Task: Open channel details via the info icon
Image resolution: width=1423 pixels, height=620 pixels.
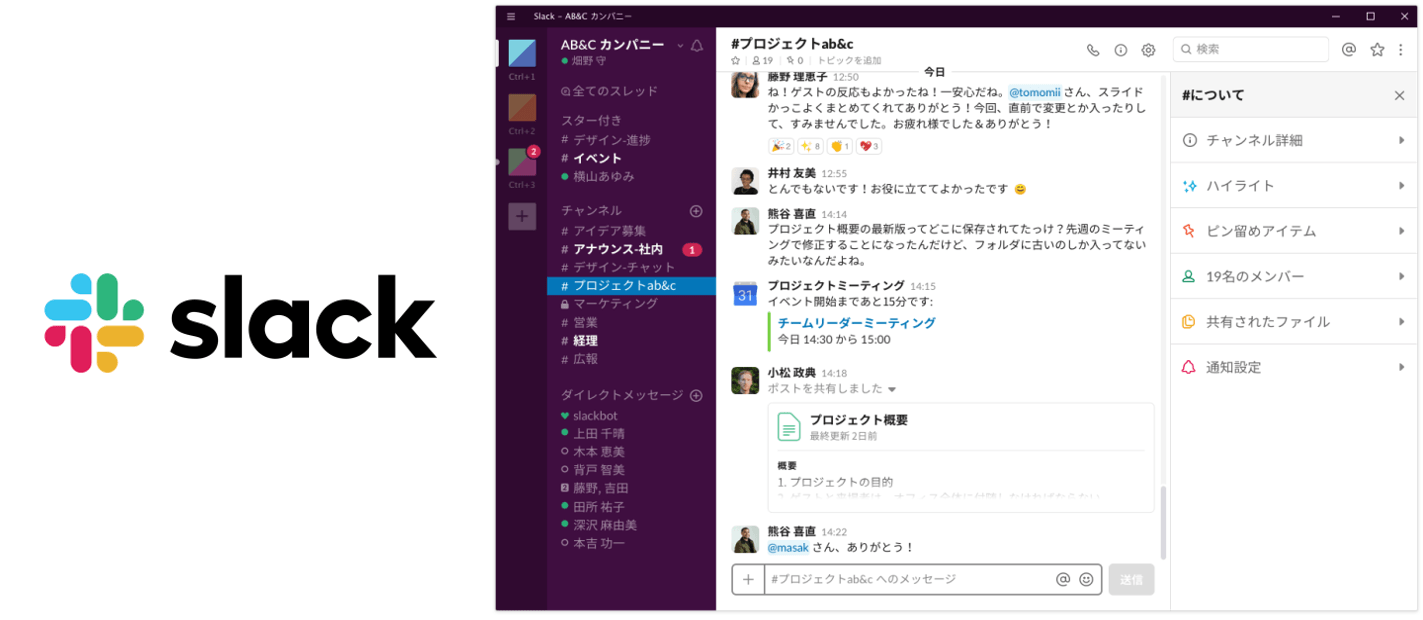Action: [x=1121, y=49]
